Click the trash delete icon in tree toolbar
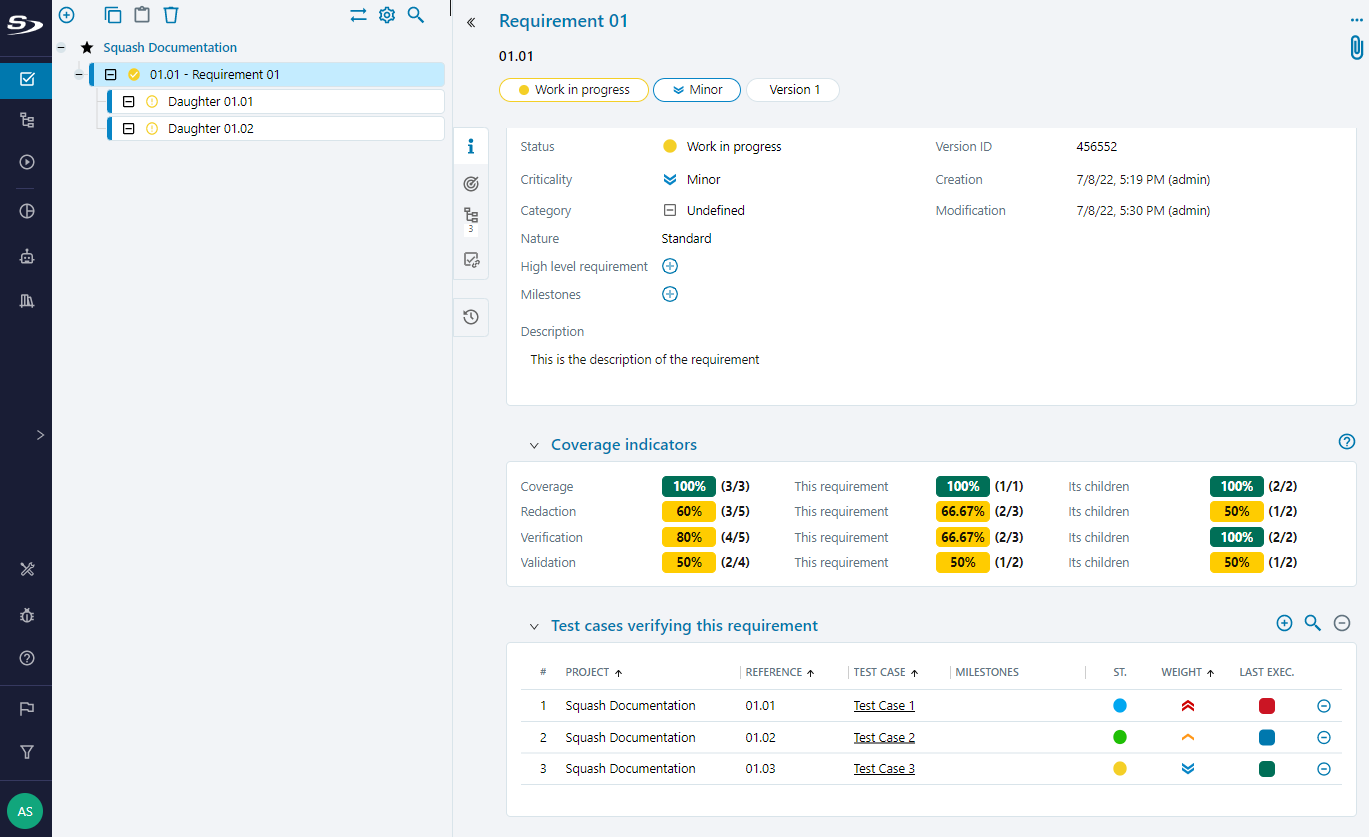The height and width of the screenshot is (837, 1369). coord(171,15)
